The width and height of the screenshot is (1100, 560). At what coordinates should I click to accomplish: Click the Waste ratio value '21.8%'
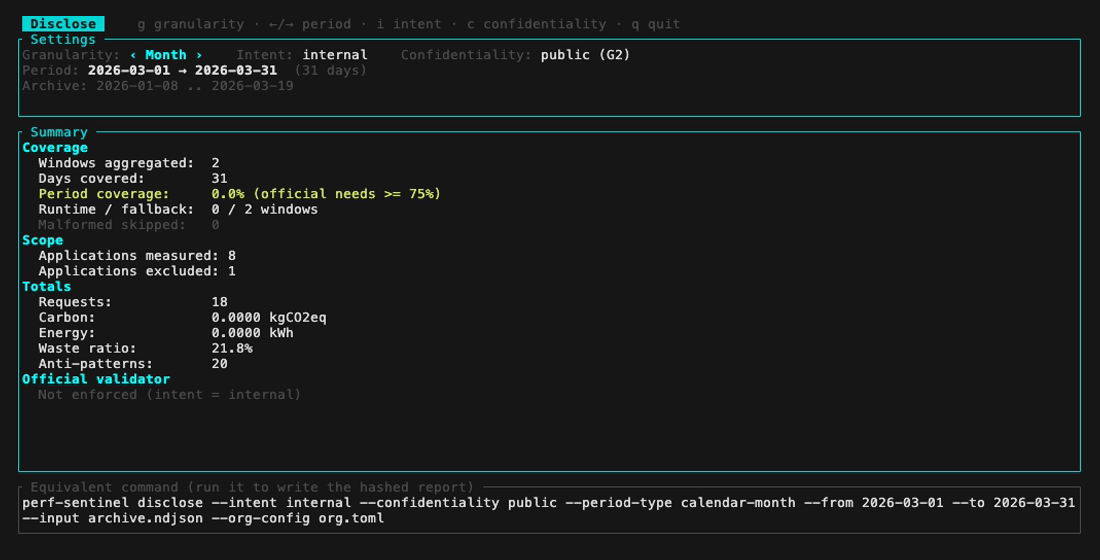click(232, 348)
